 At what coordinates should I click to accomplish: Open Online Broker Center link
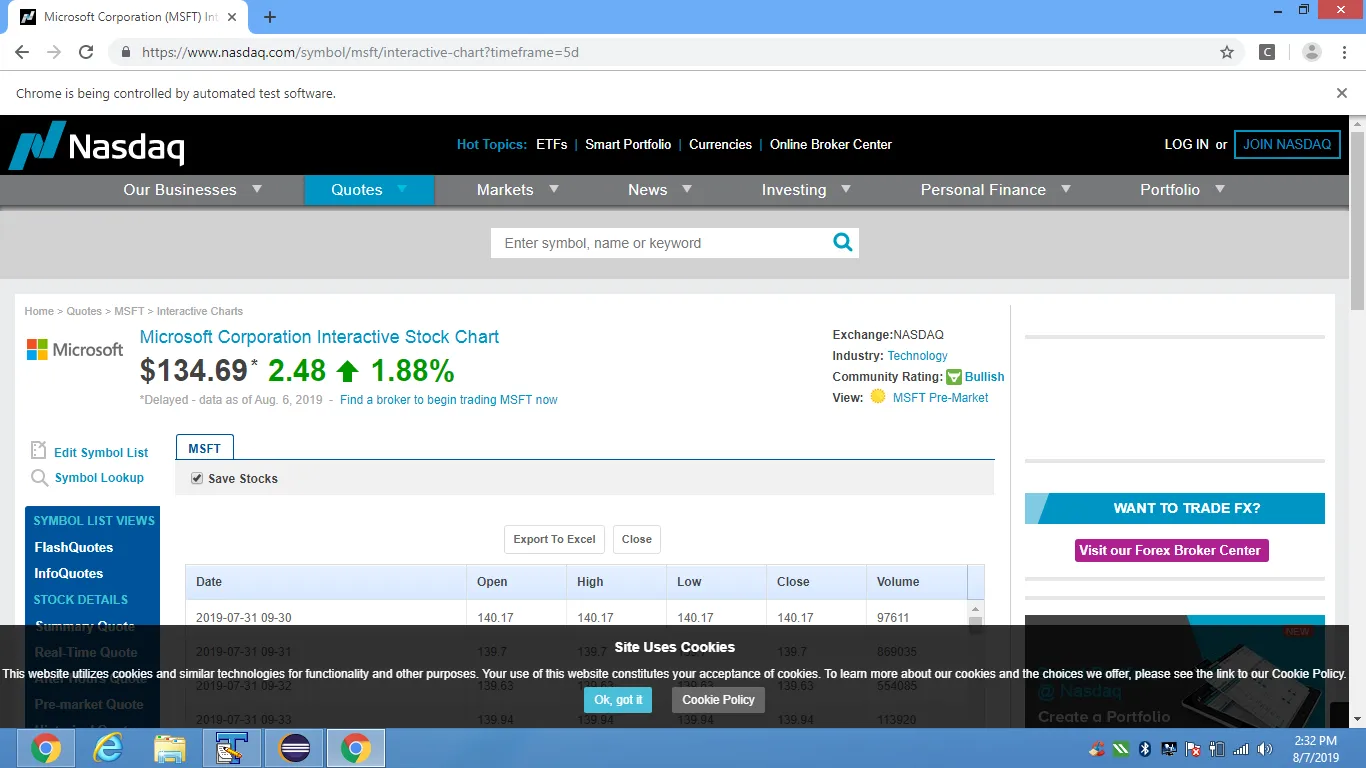click(831, 144)
